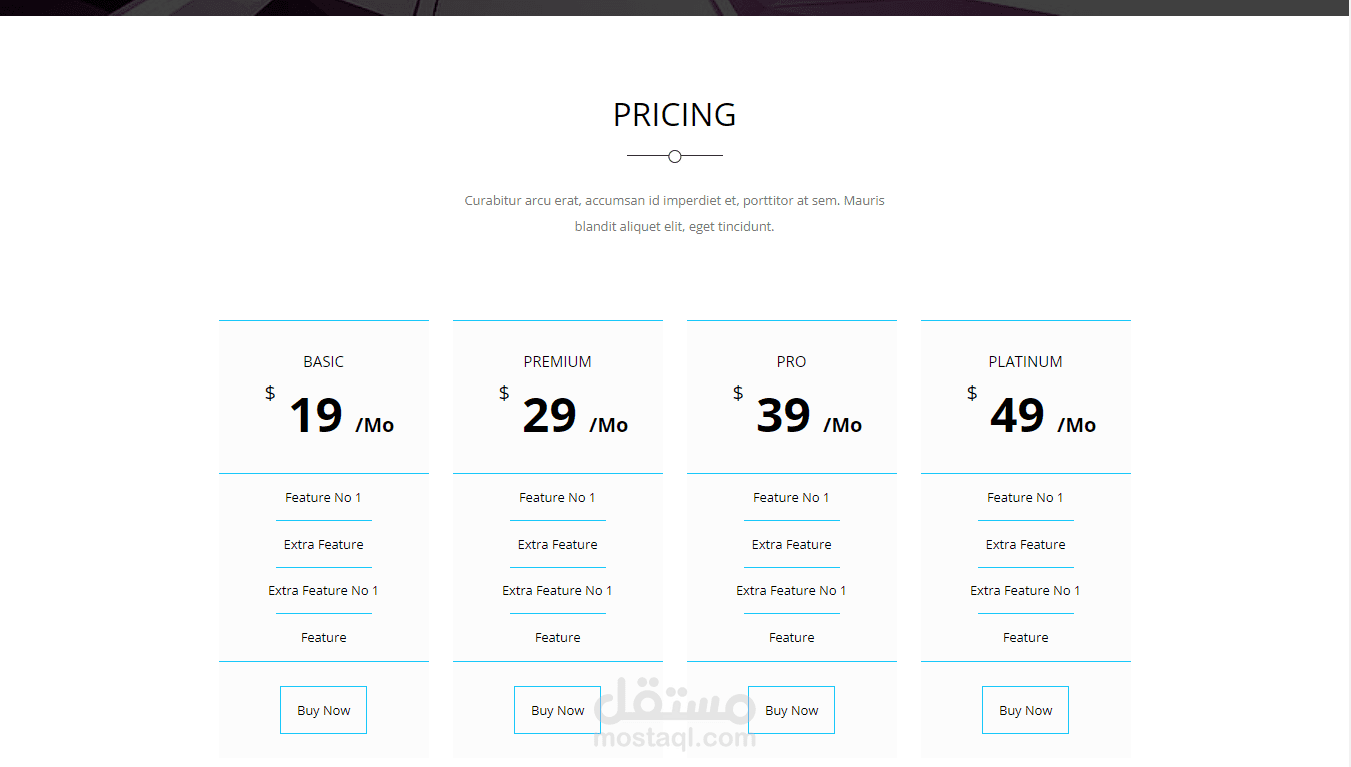Click Feature No 1 in Basic plan
This screenshot has height=767, width=1351.
[323, 498]
